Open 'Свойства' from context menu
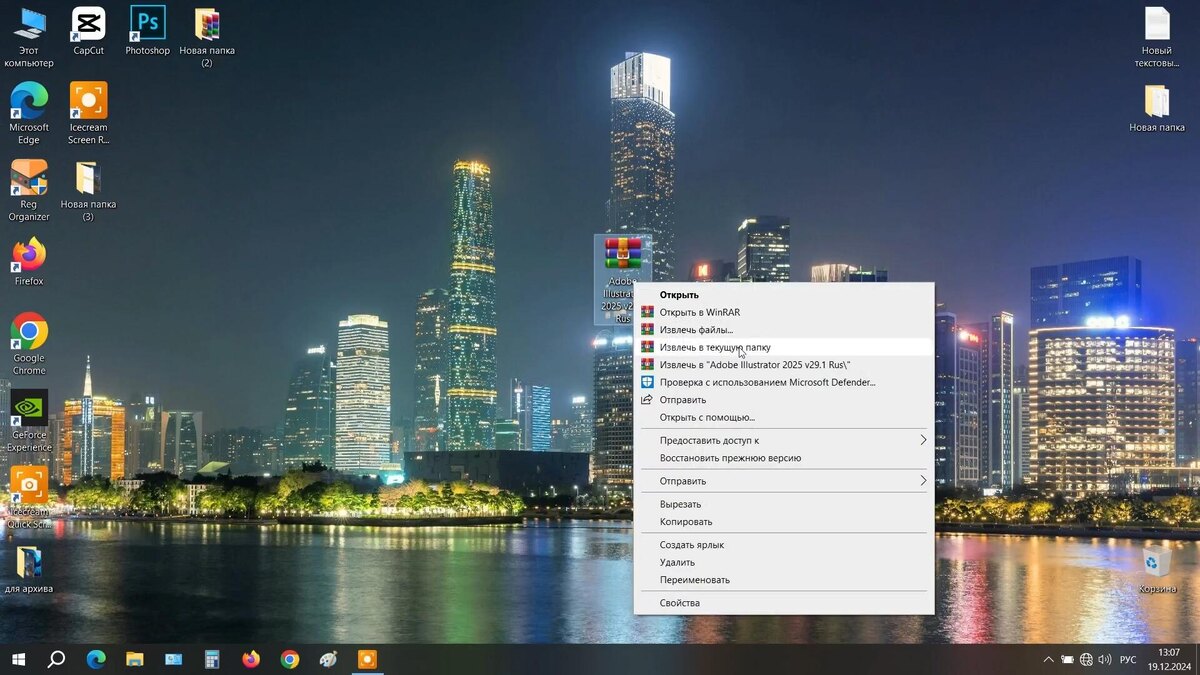This screenshot has width=1200, height=675. click(784, 603)
